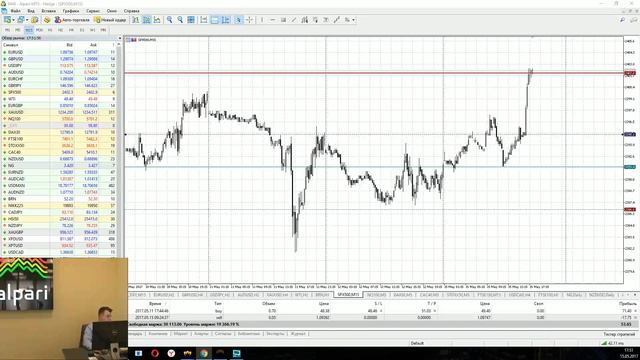The width and height of the screenshot is (640, 360).
Task: Select the M1 timeframe
Action: click(x=7, y=30)
